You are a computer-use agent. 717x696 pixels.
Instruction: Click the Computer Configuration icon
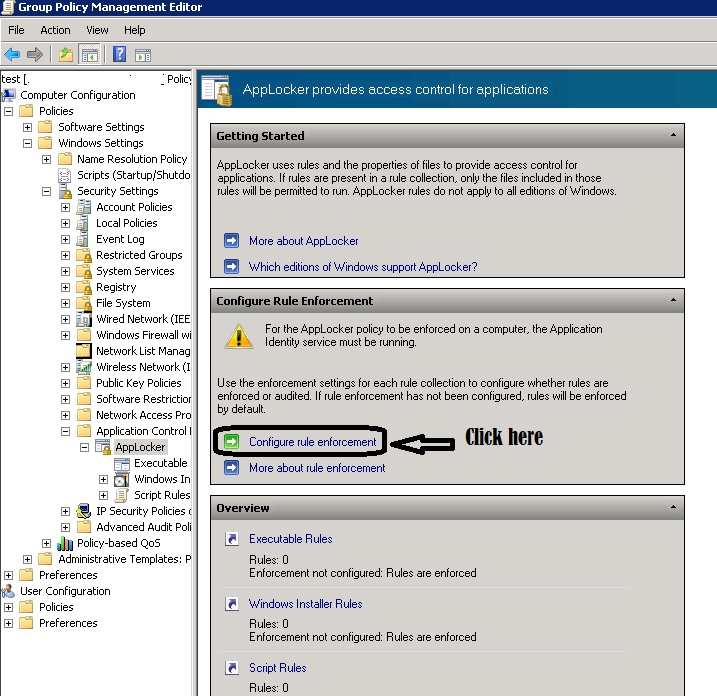click(9, 95)
